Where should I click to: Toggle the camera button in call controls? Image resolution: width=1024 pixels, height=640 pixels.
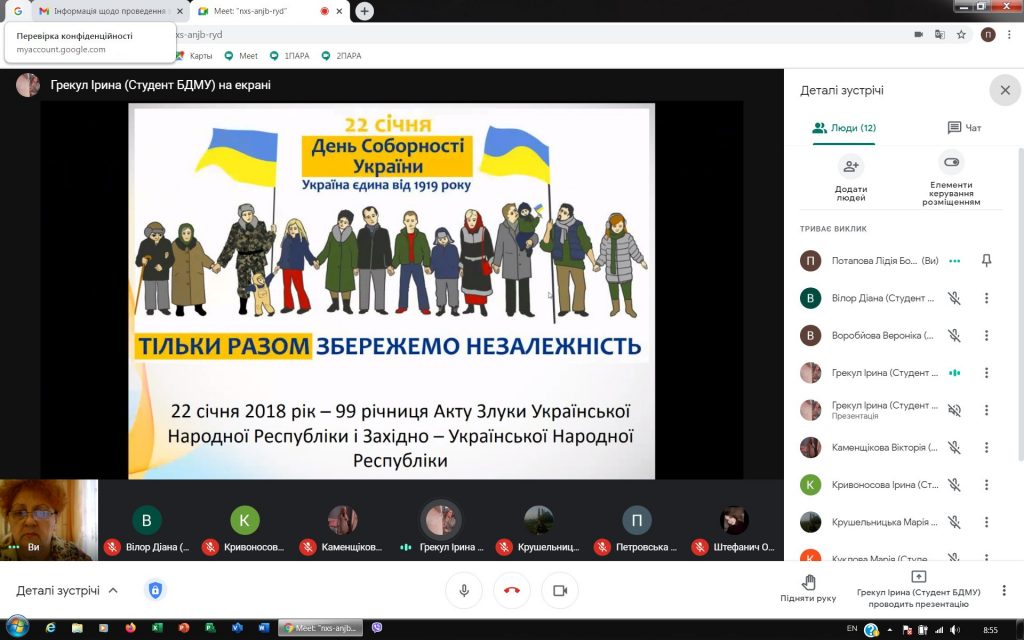(x=560, y=590)
